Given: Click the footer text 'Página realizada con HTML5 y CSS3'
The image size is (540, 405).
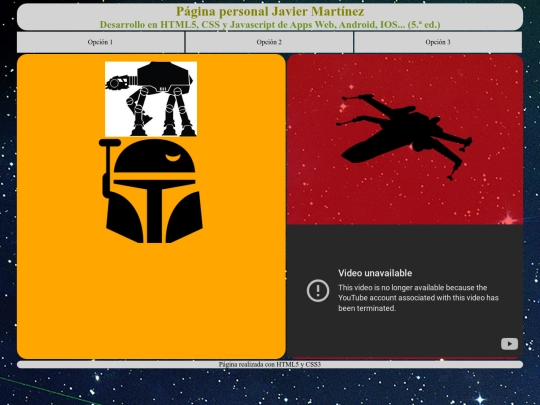Looking at the screenshot, I should pyautogui.click(x=270, y=364).
